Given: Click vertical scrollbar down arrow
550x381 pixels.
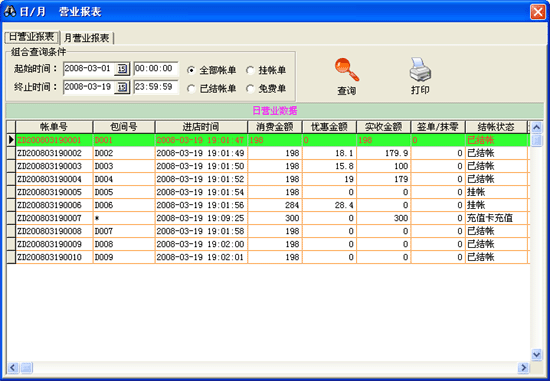Looking at the screenshot, I should 536,354.
